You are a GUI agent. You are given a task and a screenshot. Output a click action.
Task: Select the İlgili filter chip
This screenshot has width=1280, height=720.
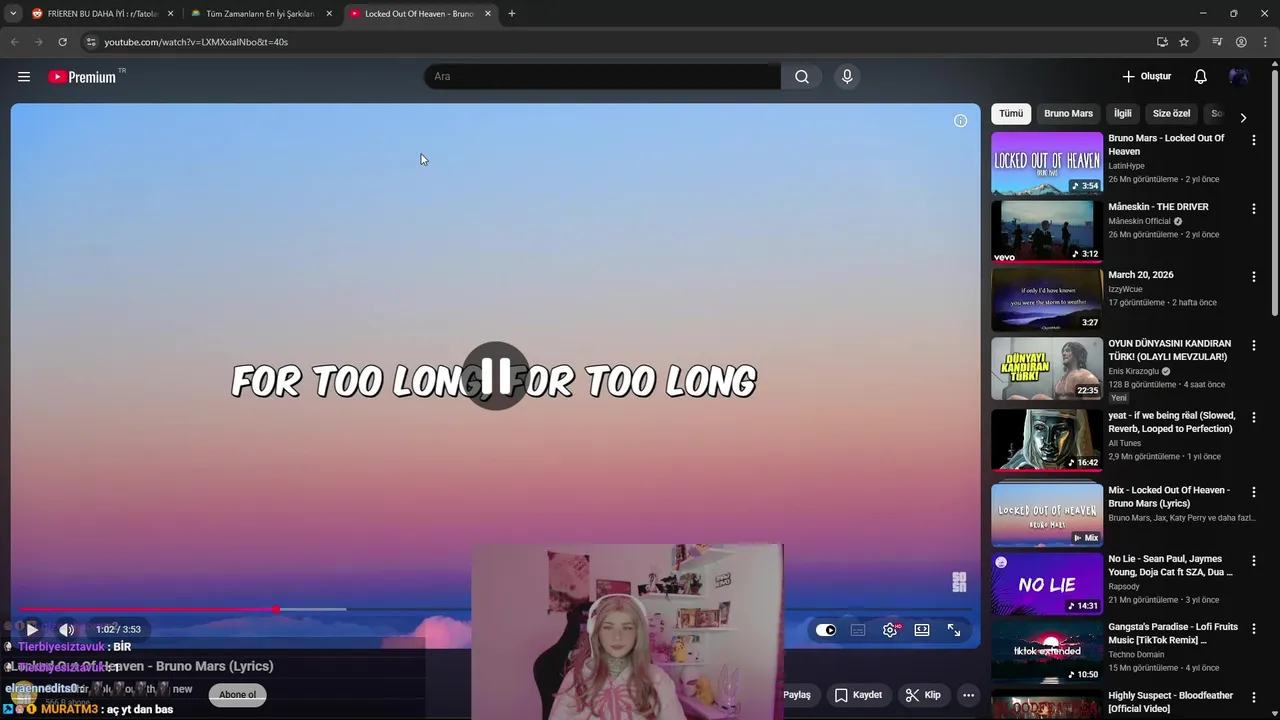coord(1122,114)
